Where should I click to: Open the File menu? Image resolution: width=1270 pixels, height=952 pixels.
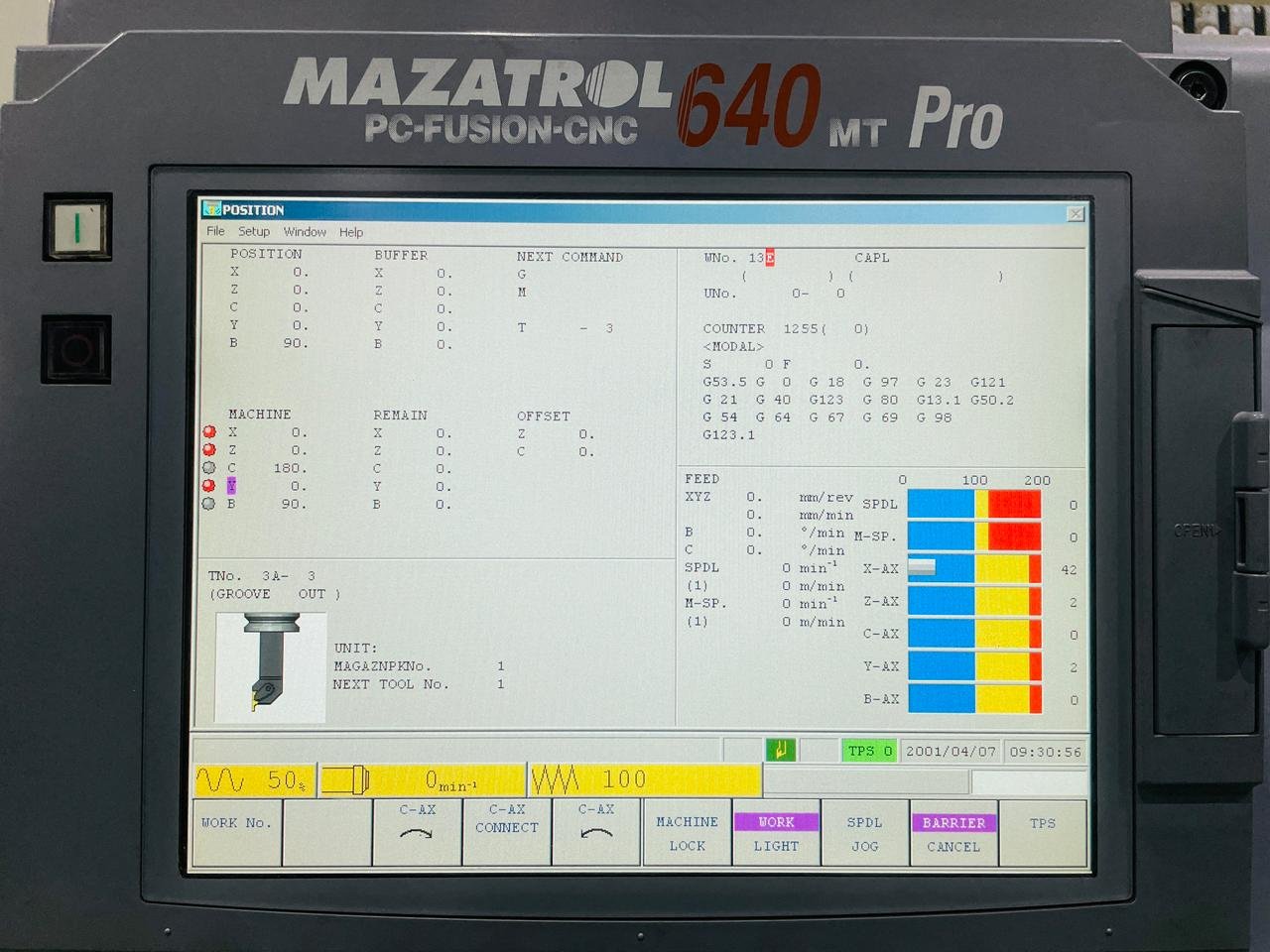click(x=215, y=232)
